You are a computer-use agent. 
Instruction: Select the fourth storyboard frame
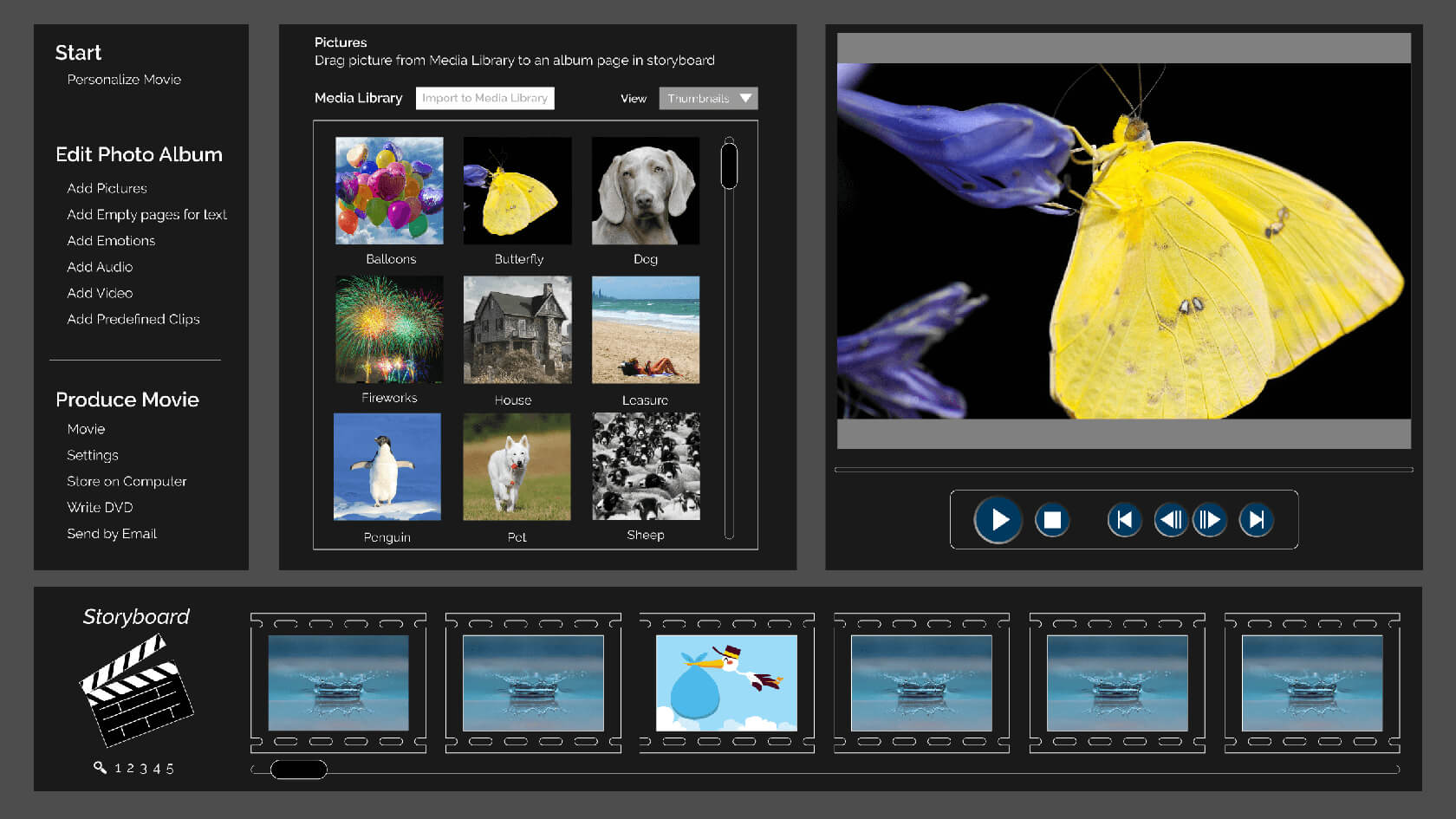coord(921,683)
